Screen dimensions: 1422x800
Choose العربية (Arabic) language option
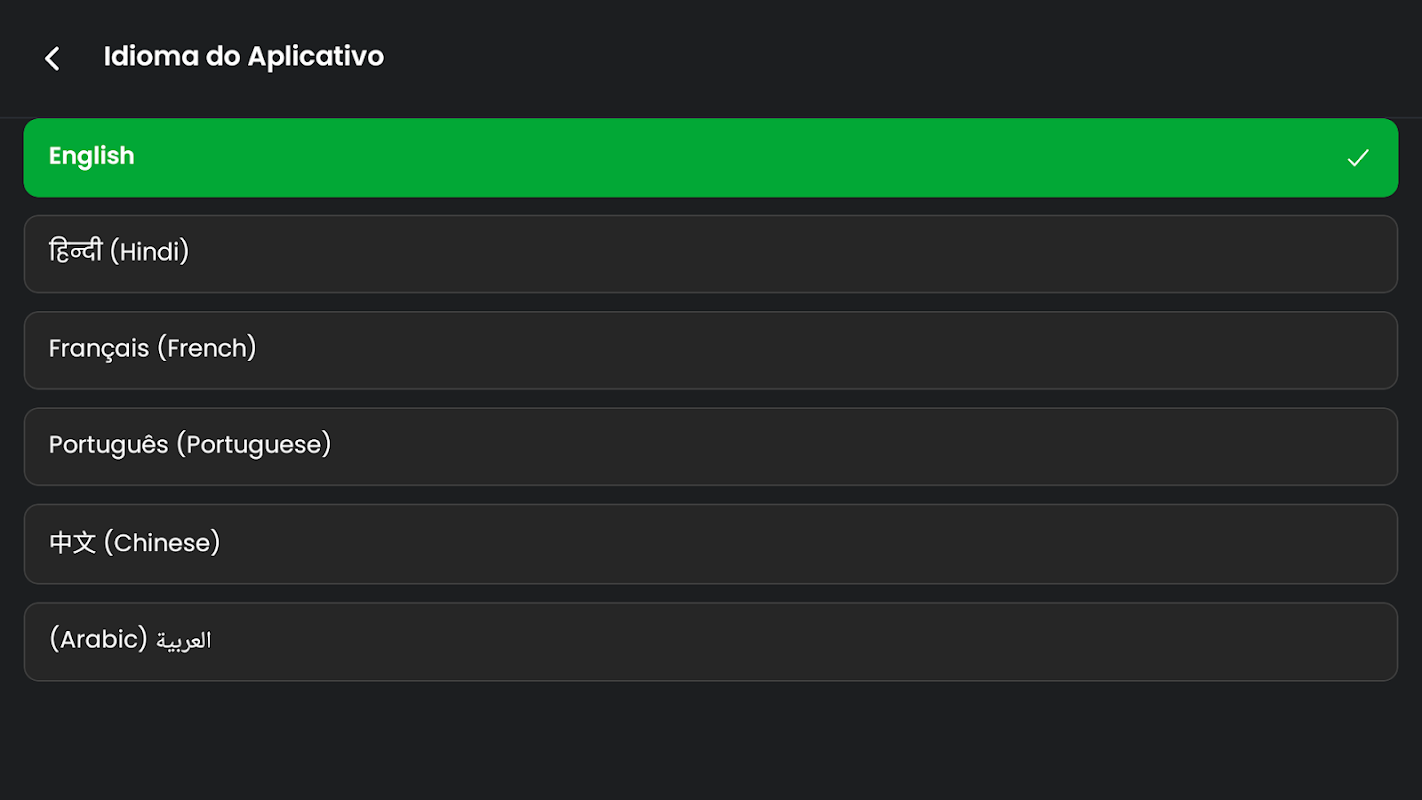pyautogui.click(x=710, y=642)
